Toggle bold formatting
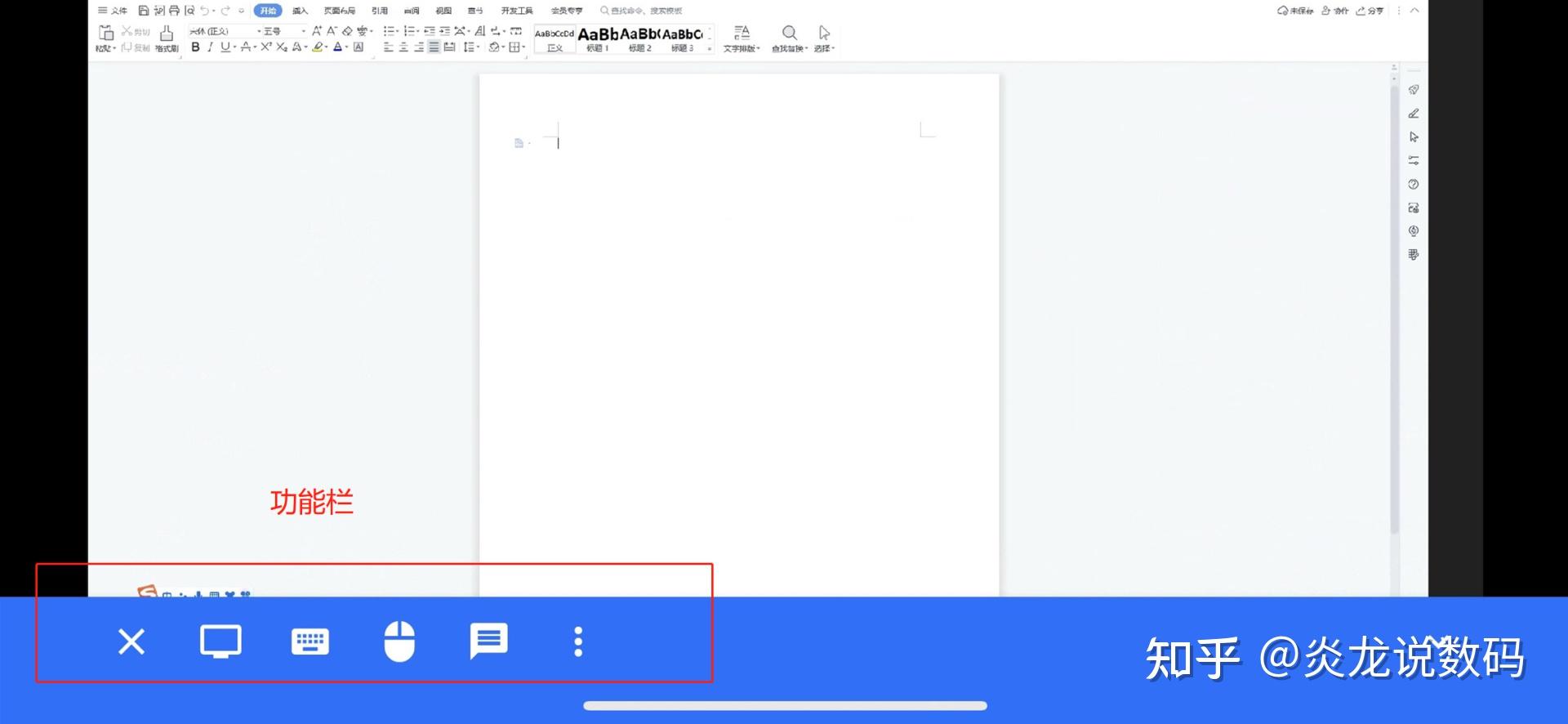This screenshot has height=724, width=1568. 195,47
